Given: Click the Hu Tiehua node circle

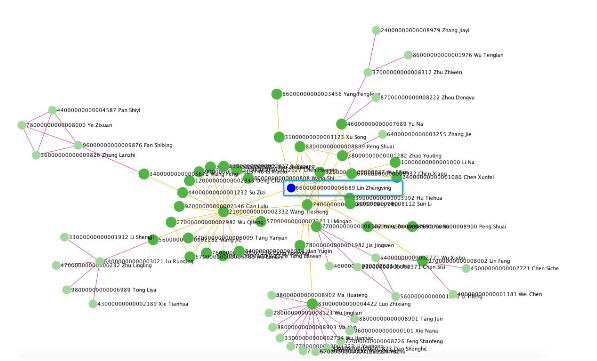Looking at the screenshot, I should [x=350, y=198].
